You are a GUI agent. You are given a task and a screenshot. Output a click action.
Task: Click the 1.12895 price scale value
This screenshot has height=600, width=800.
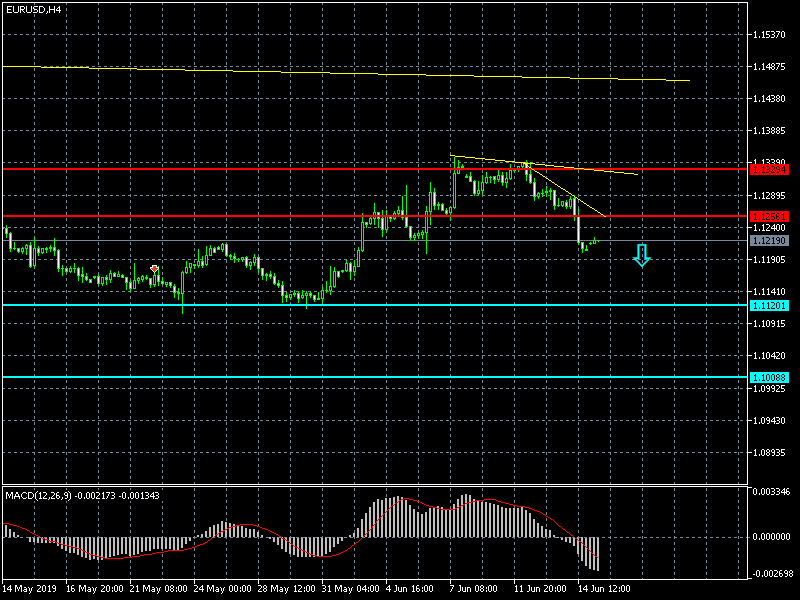tap(769, 196)
